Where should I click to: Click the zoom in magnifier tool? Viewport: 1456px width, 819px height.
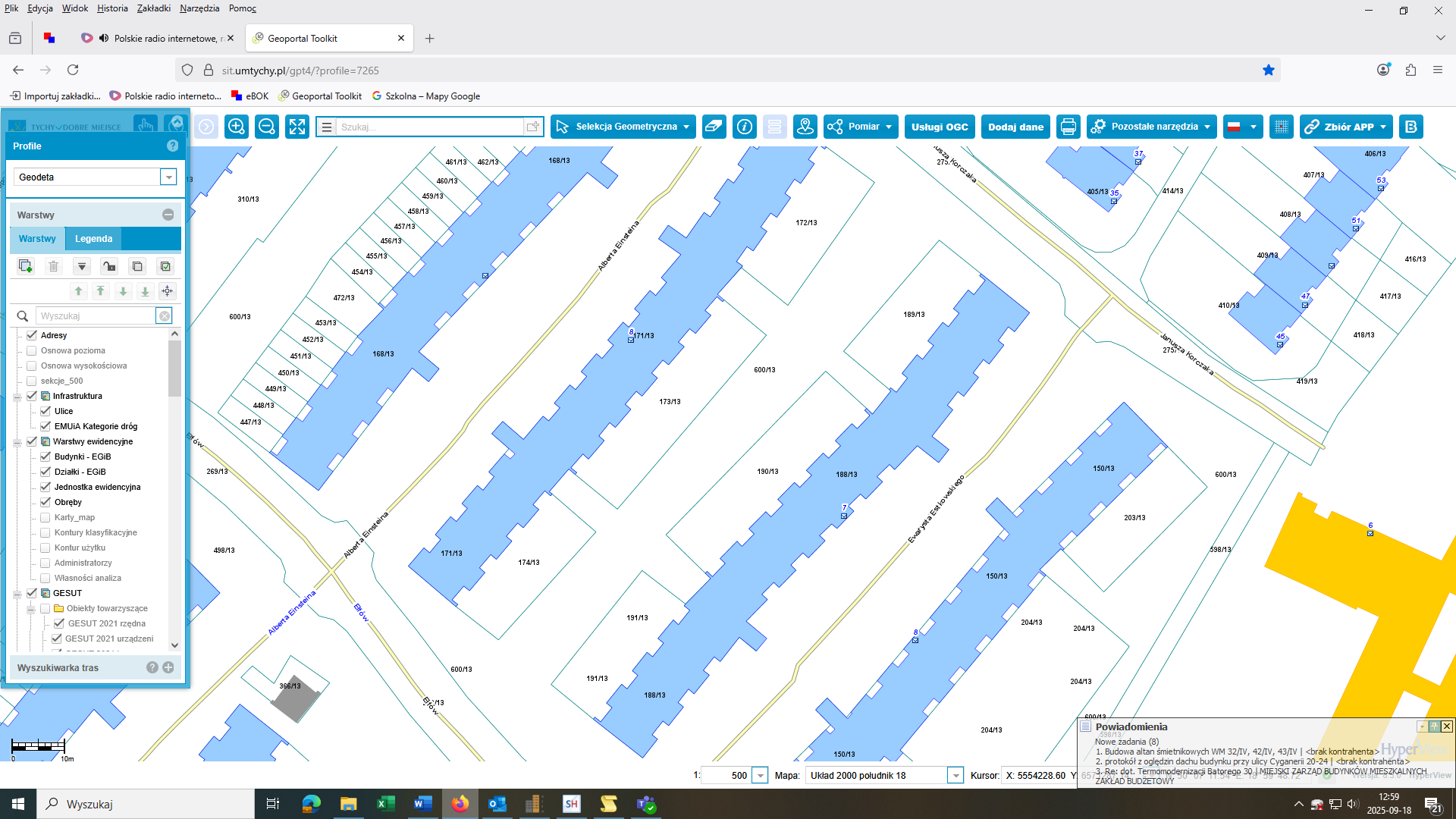coord(237,127)
